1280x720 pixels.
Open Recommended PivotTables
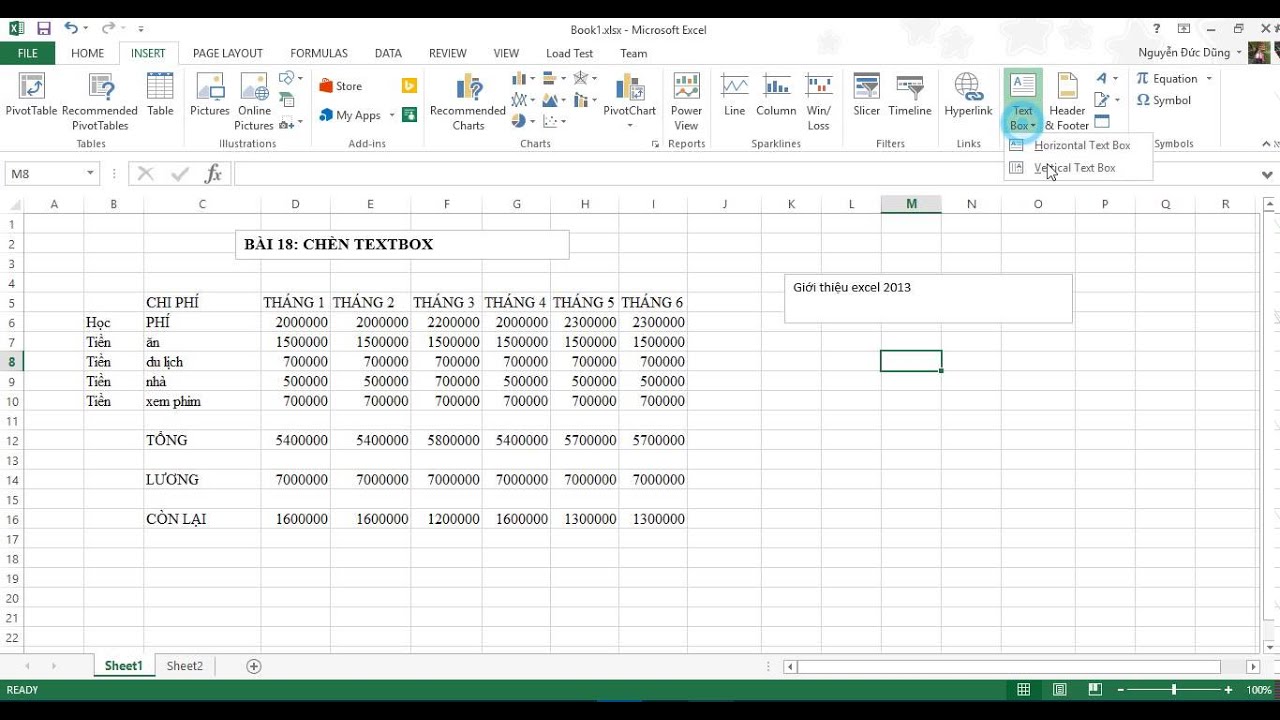[100, 101]
